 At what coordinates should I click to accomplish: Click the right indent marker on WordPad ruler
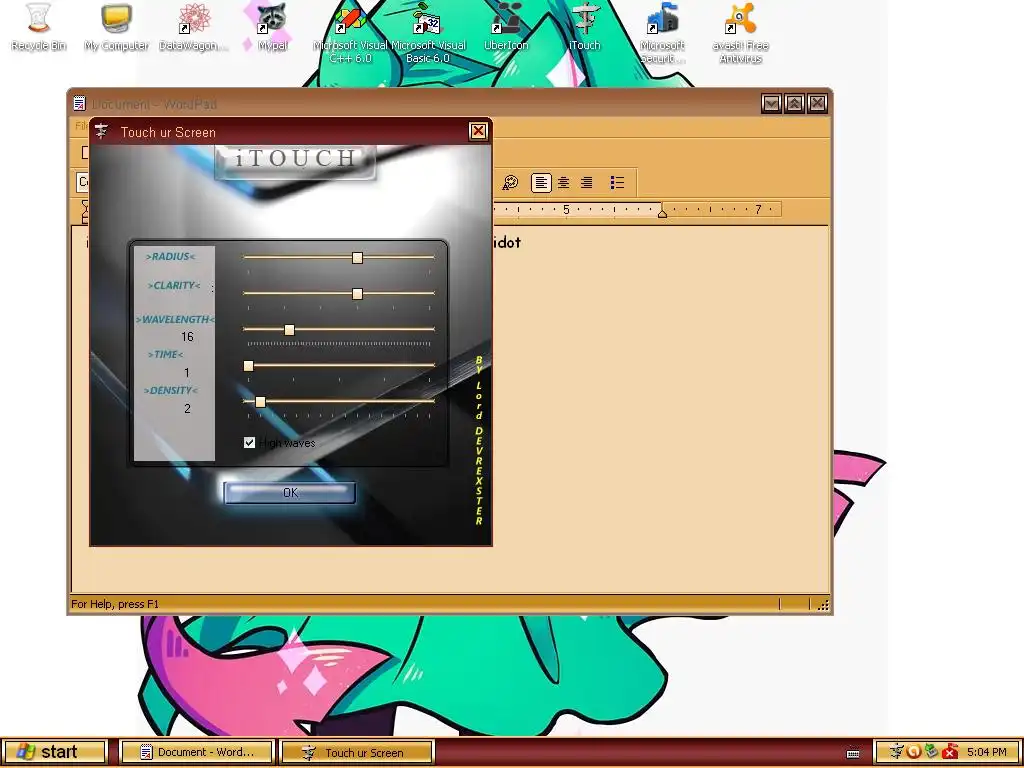(x=662, y=212)
